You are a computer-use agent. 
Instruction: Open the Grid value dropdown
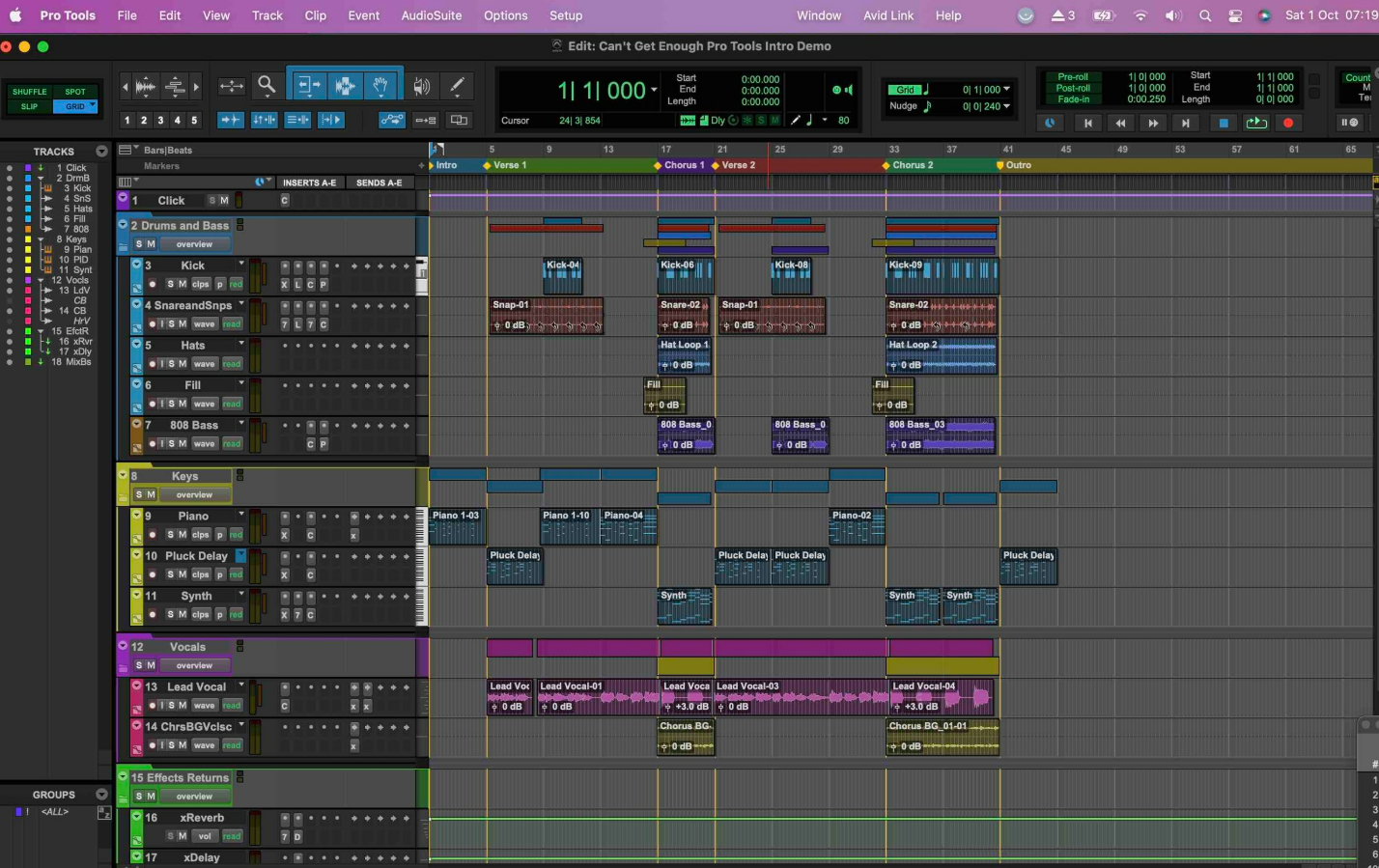click(x=1007, y=90)
